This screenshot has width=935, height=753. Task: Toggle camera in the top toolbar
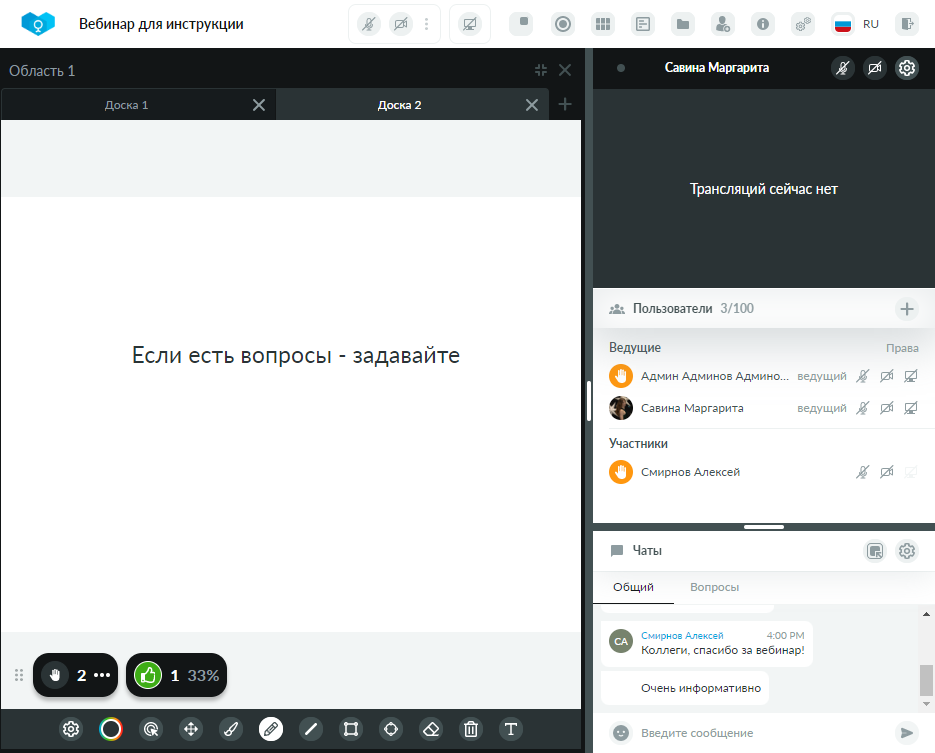click(x=401, y=24)
